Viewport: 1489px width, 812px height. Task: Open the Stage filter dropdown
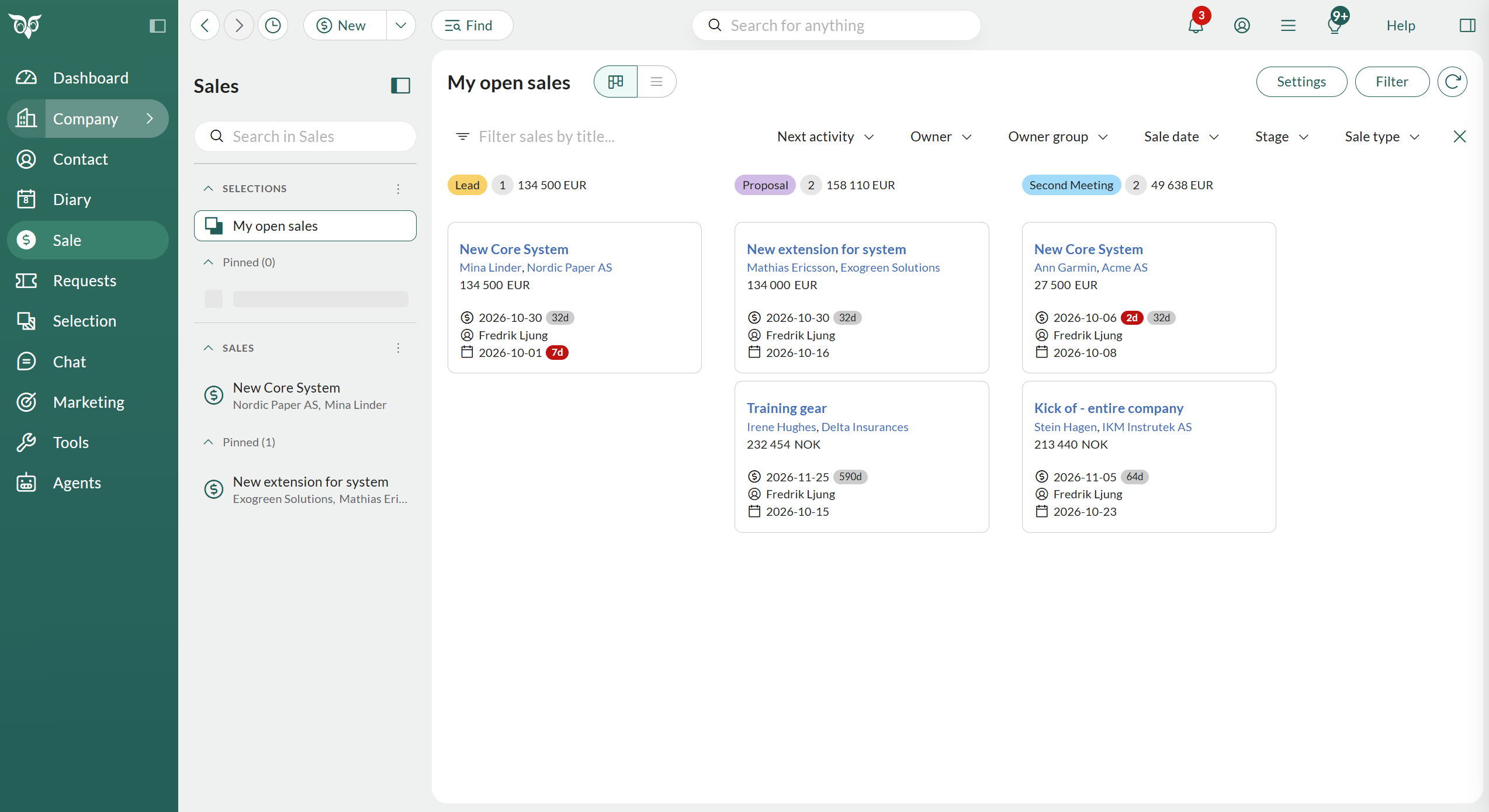(1281, 137)
